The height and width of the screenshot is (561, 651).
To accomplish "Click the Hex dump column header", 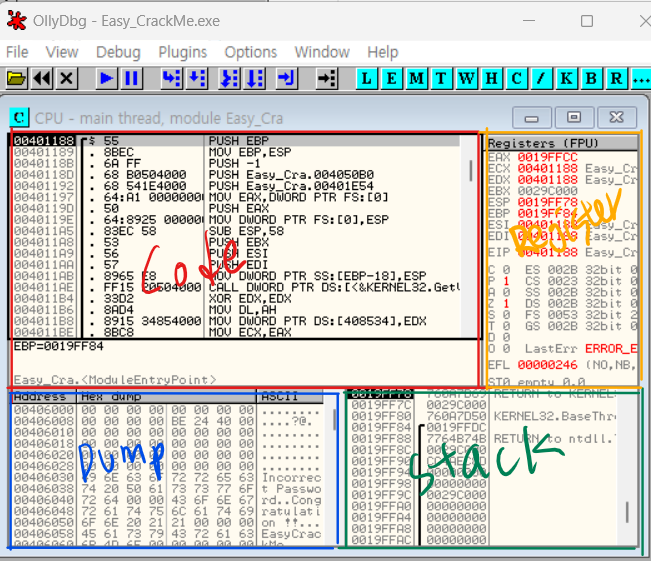I will [166, 397].
